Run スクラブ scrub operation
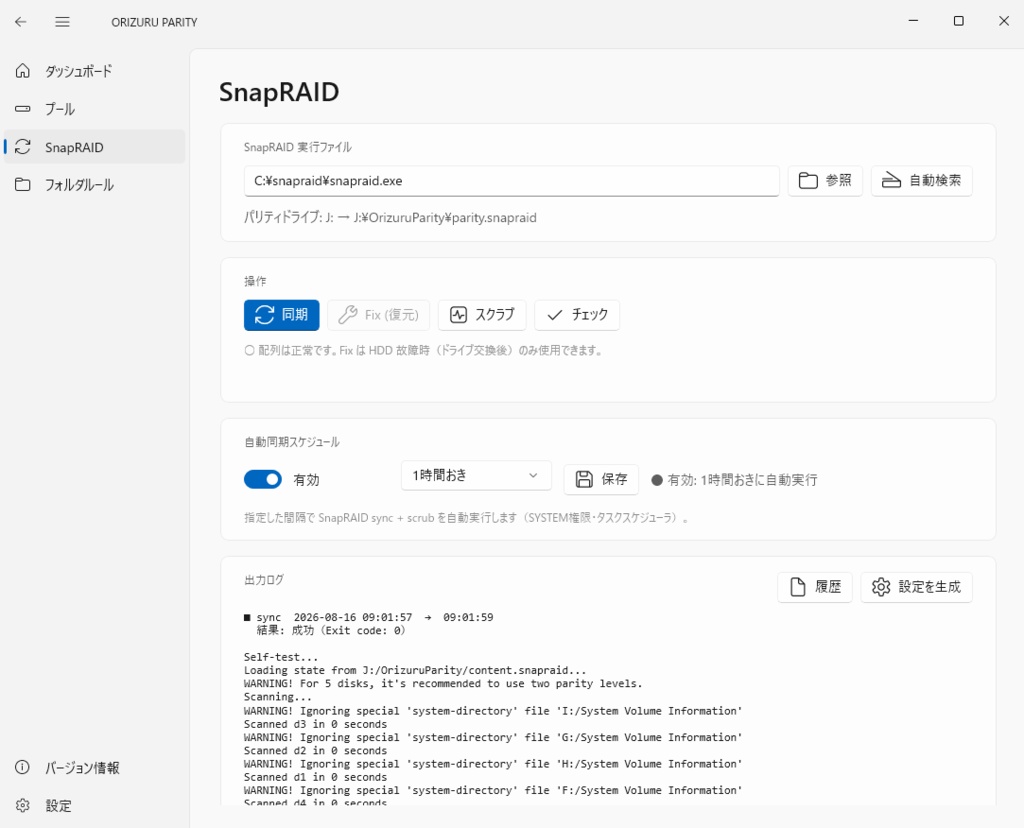 pyautogui.click(x=482, y=315)
